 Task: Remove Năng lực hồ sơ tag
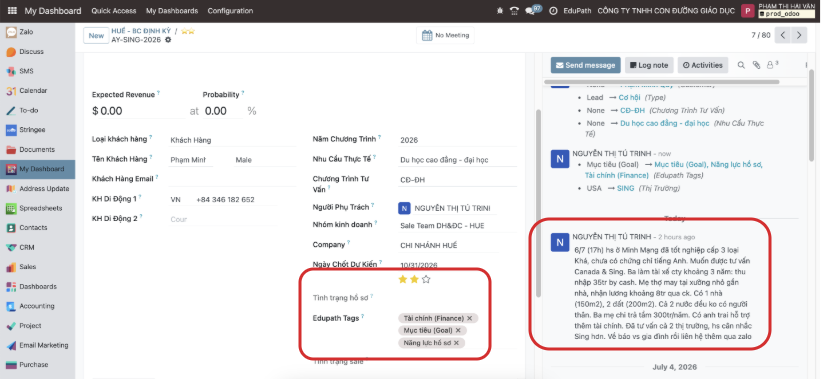coord(456,343)
